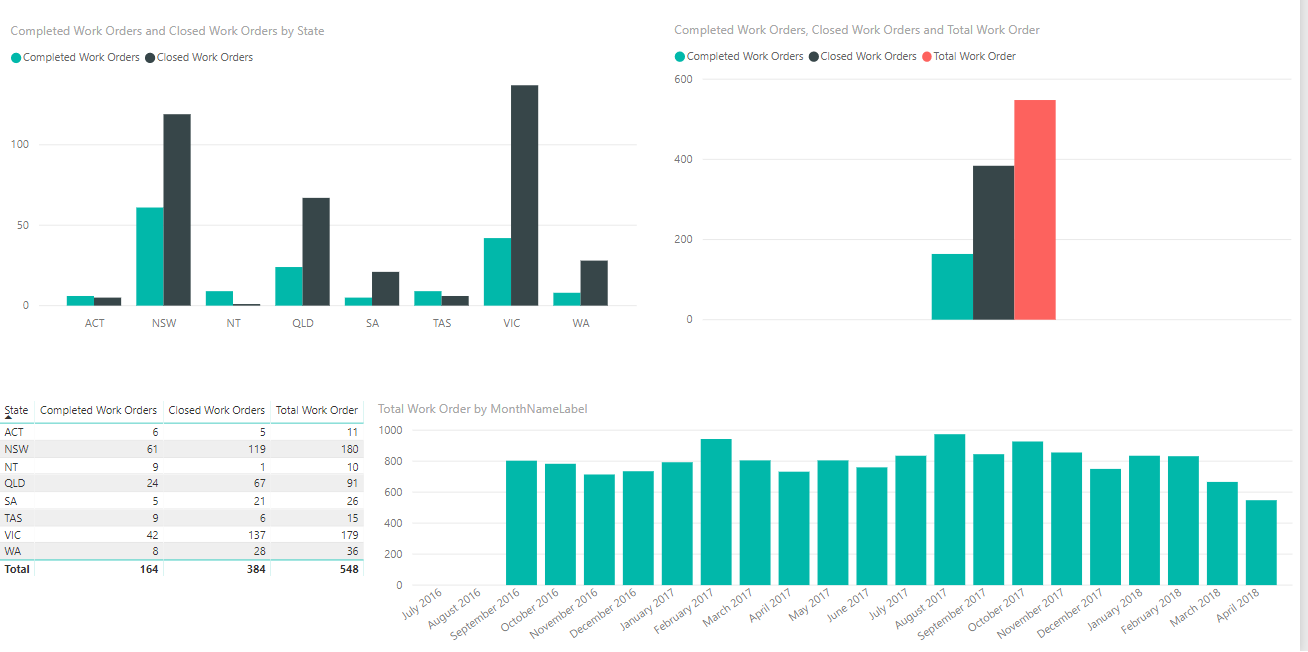1308x652 pixels.
Task: Click table grand total cell 548
Action: pos(348,568)
